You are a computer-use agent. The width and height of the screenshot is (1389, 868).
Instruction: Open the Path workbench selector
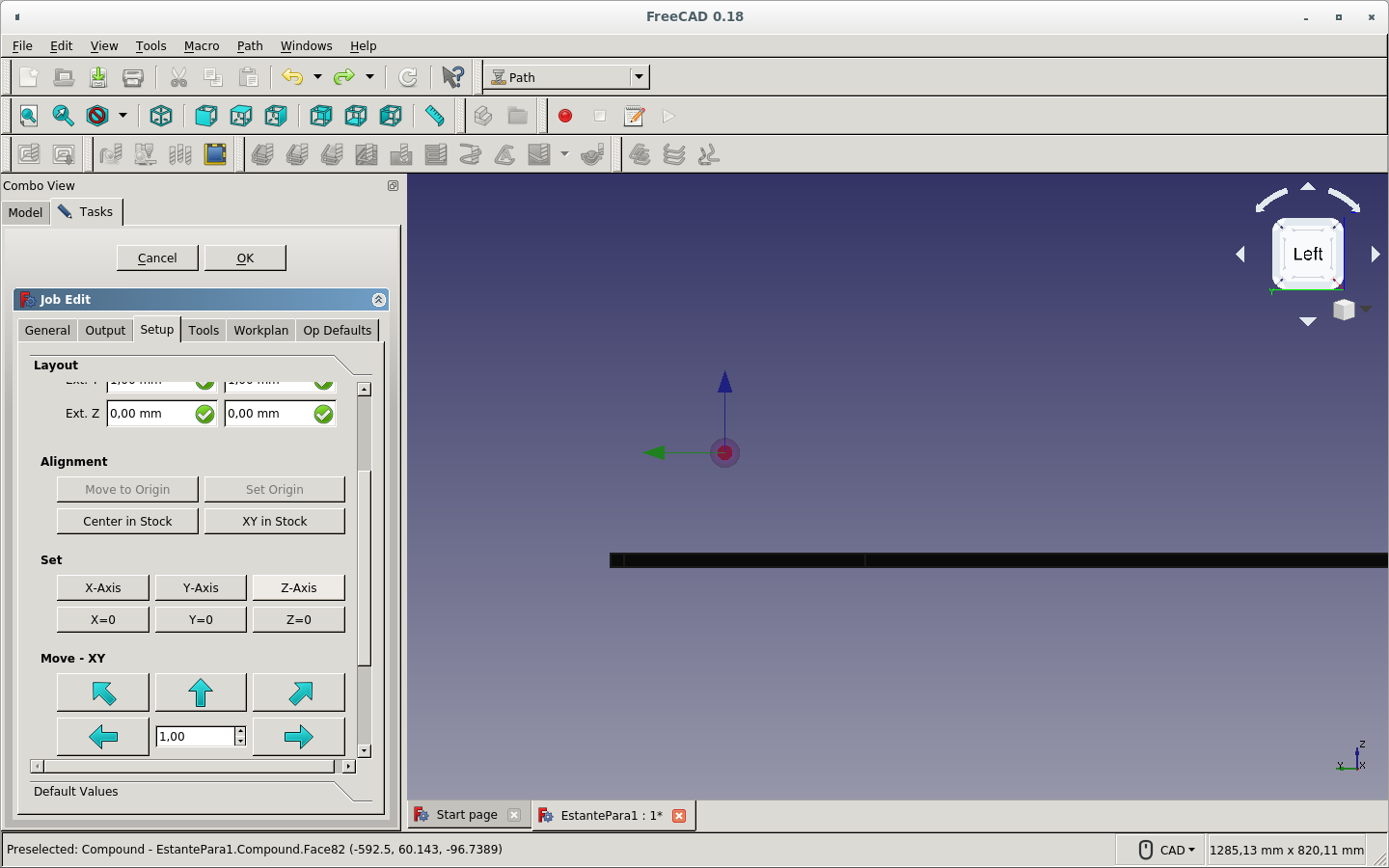tap(566, 77)
